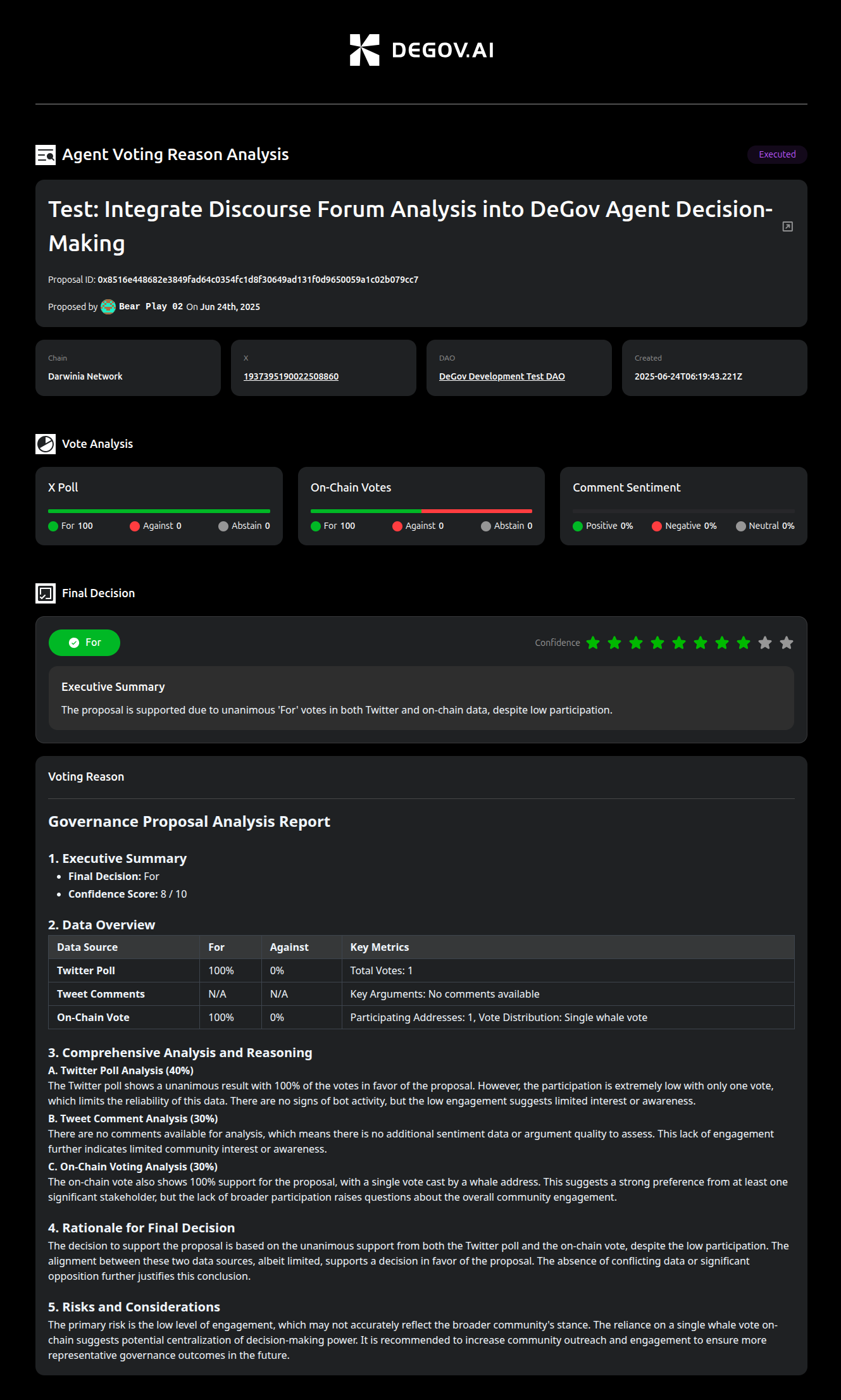Image resolution: width=841 pixels, height=1400 pixels.
Task: Click the Bear Play 02 proposer name
Action: (x=151, y=307)
